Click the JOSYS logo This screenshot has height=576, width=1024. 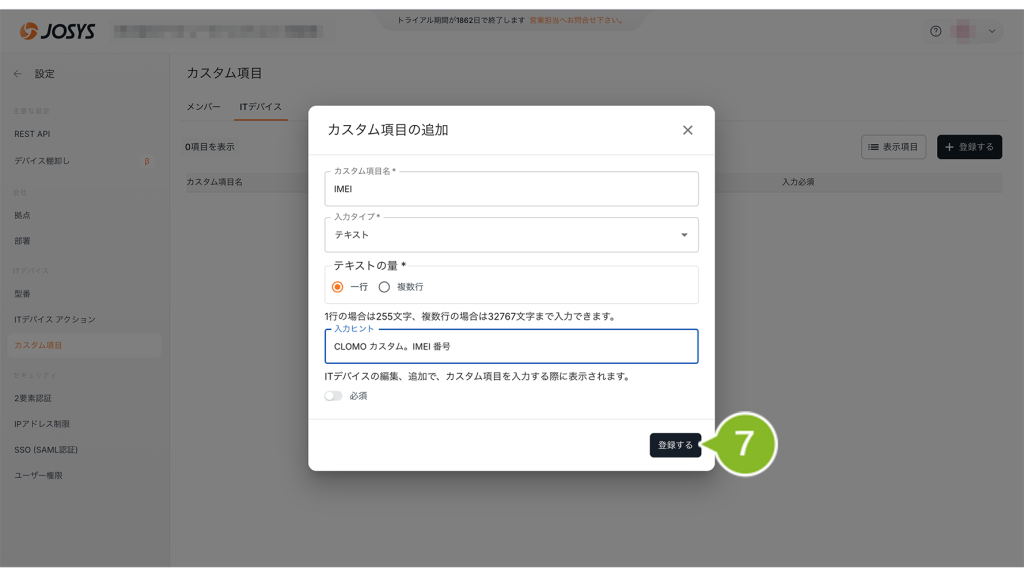[x=58, y=31]
